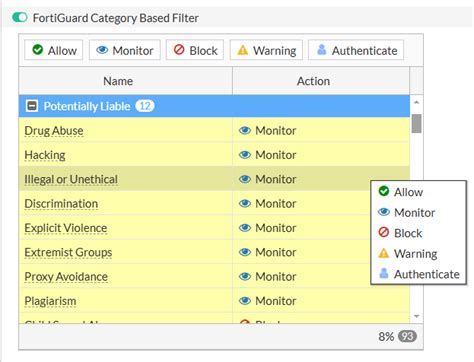Choose Warning in the context menu
This screenshot has width=474, height=362.
tap(418, 254)
